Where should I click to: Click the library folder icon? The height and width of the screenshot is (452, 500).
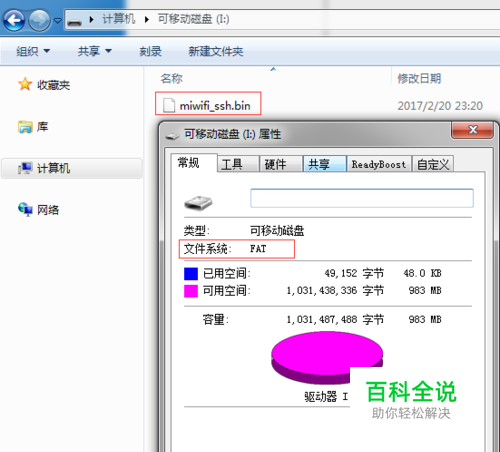click(25, 127)
